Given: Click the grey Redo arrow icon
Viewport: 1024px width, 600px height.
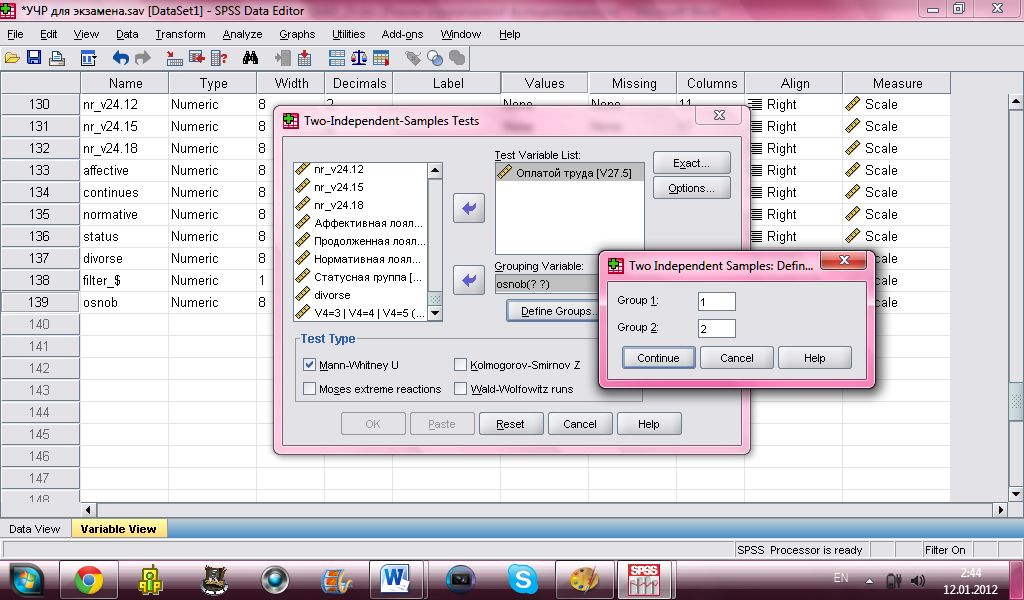Looking at the screenshot, I should [x=142, y=58].
